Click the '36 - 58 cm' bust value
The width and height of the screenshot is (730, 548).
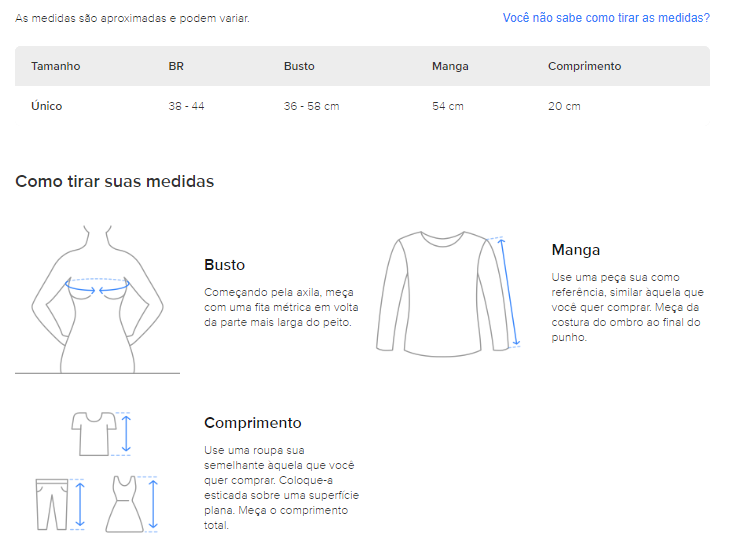[x=311, y=106]
